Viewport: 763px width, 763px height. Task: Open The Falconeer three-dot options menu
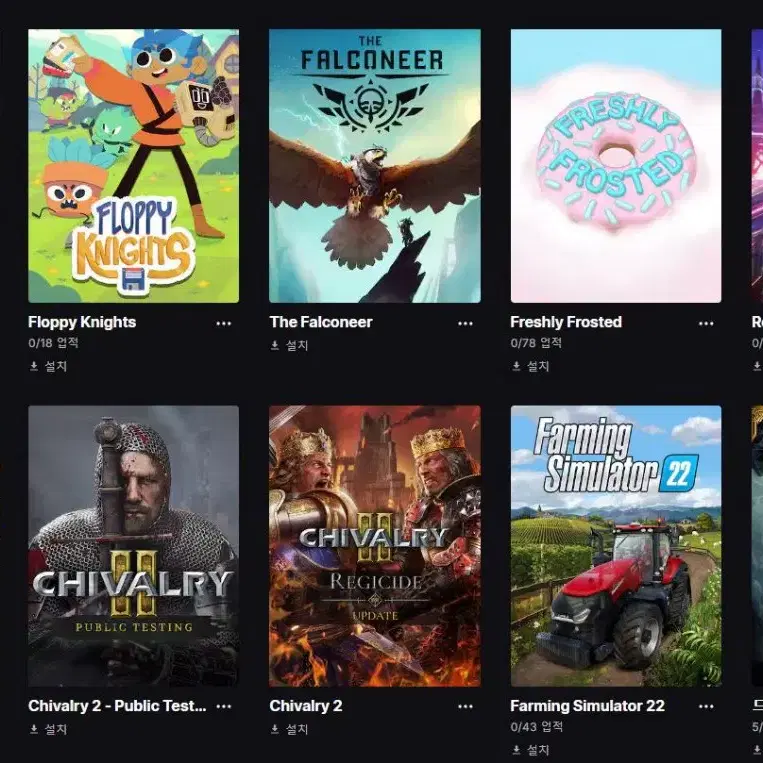(x=465, y=324)
